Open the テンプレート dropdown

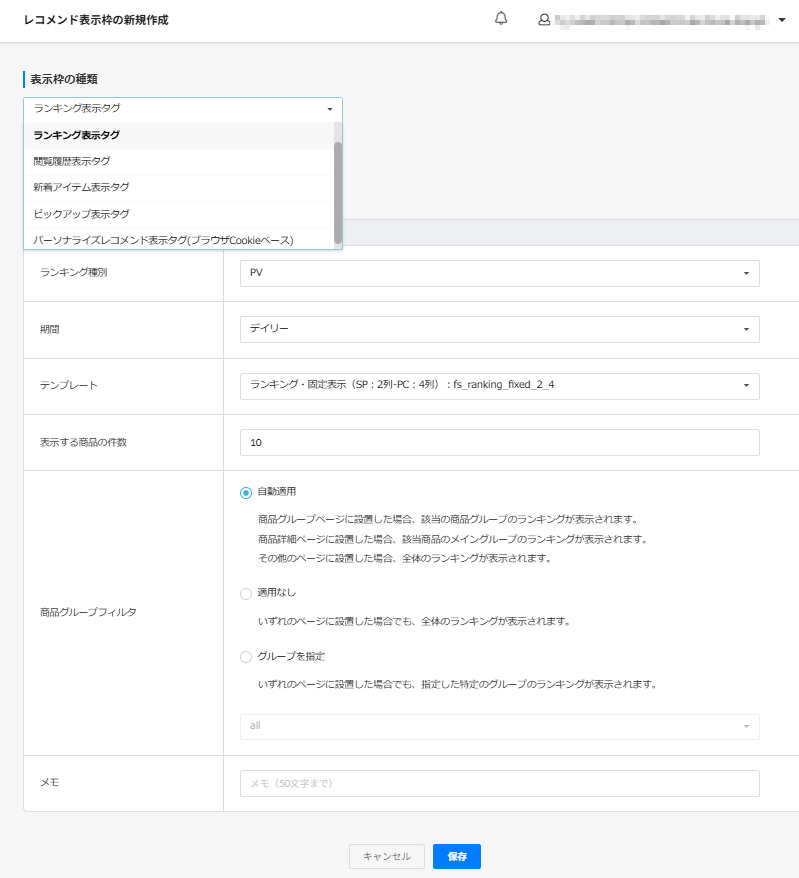click(x=499, y=386)
